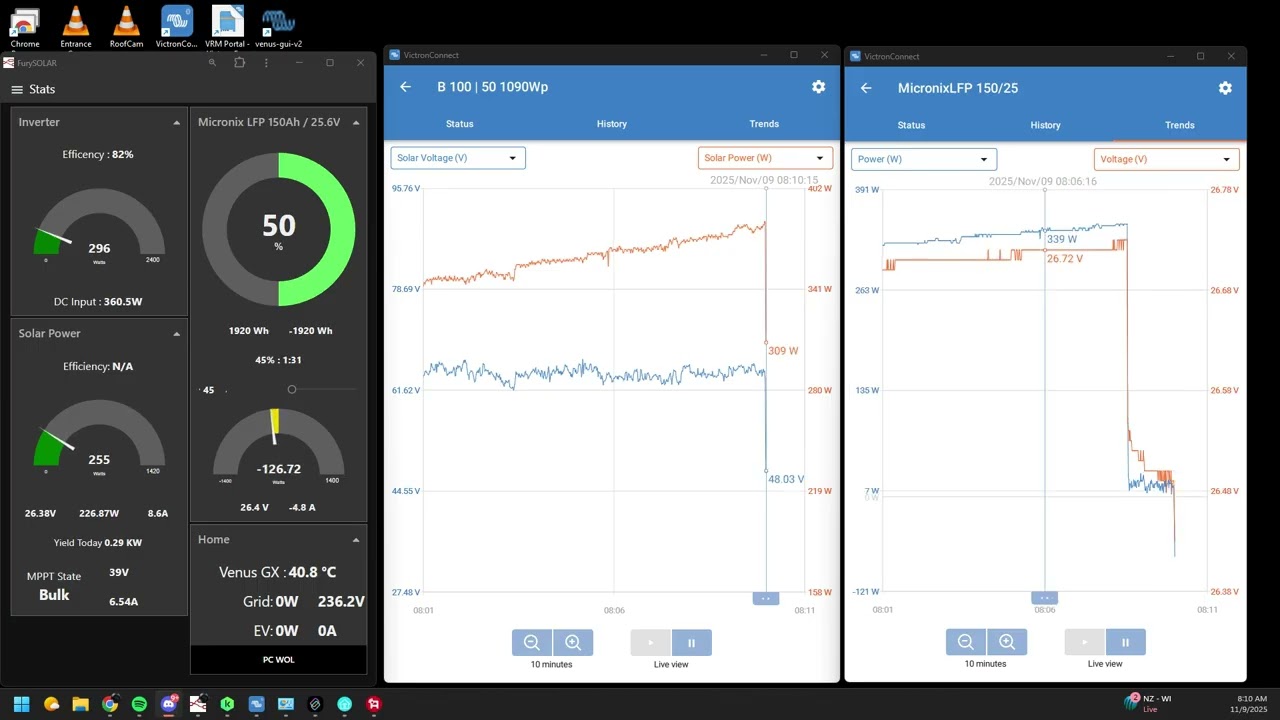The width and height of the screenshot is (1280, 720).
Task: Click the battery -126.72 watts gauge
Action: pos(279,447)
